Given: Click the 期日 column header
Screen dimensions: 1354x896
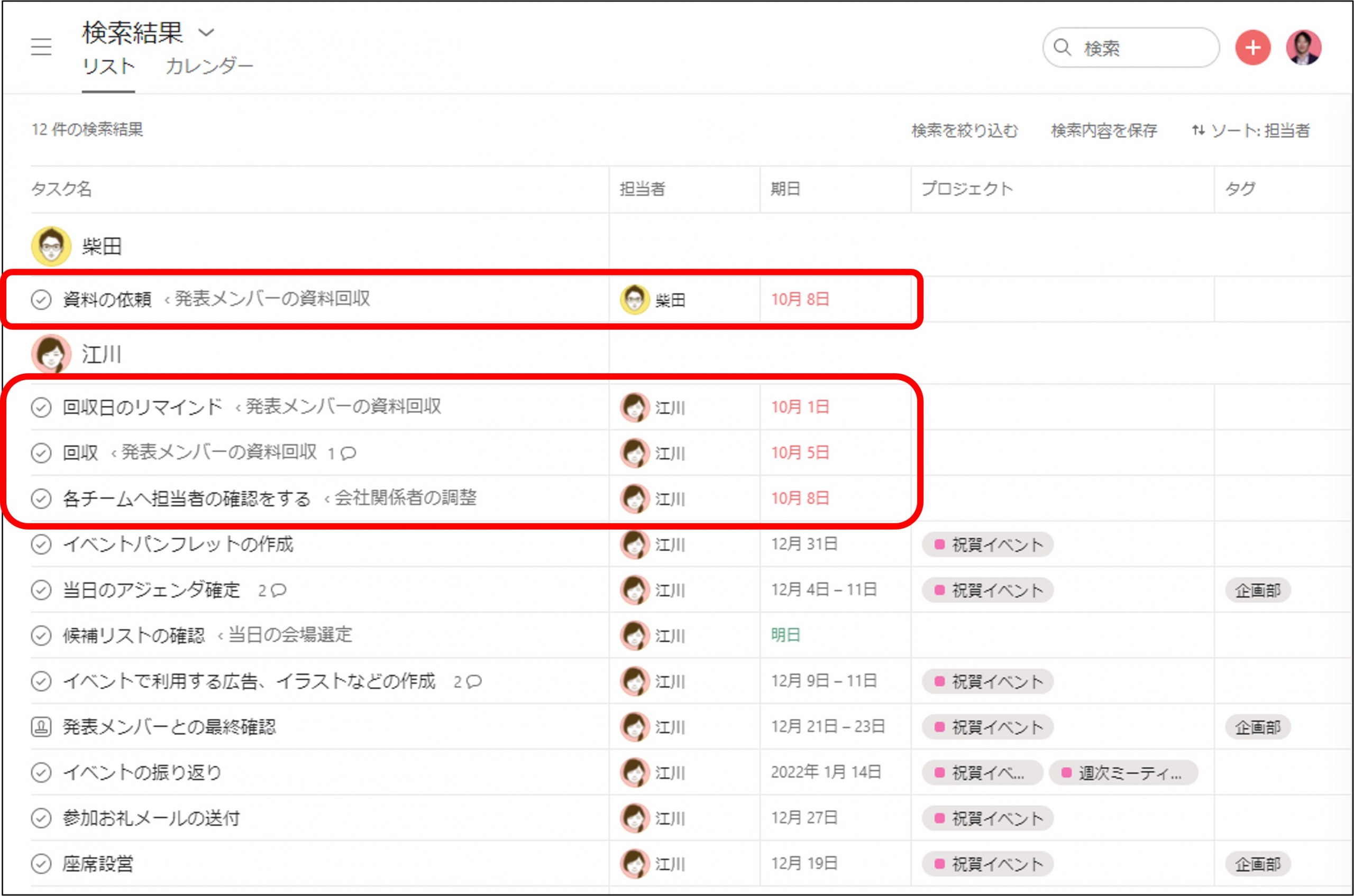Looking at the screenshot, I should point(785,189).
